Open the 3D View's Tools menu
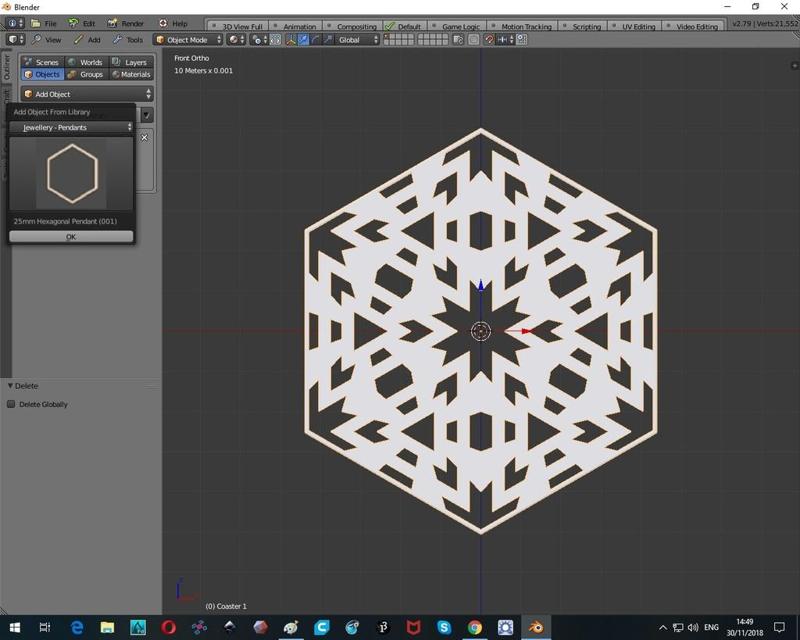The width and height of the screenshot is (800, 640). (128, 40)
